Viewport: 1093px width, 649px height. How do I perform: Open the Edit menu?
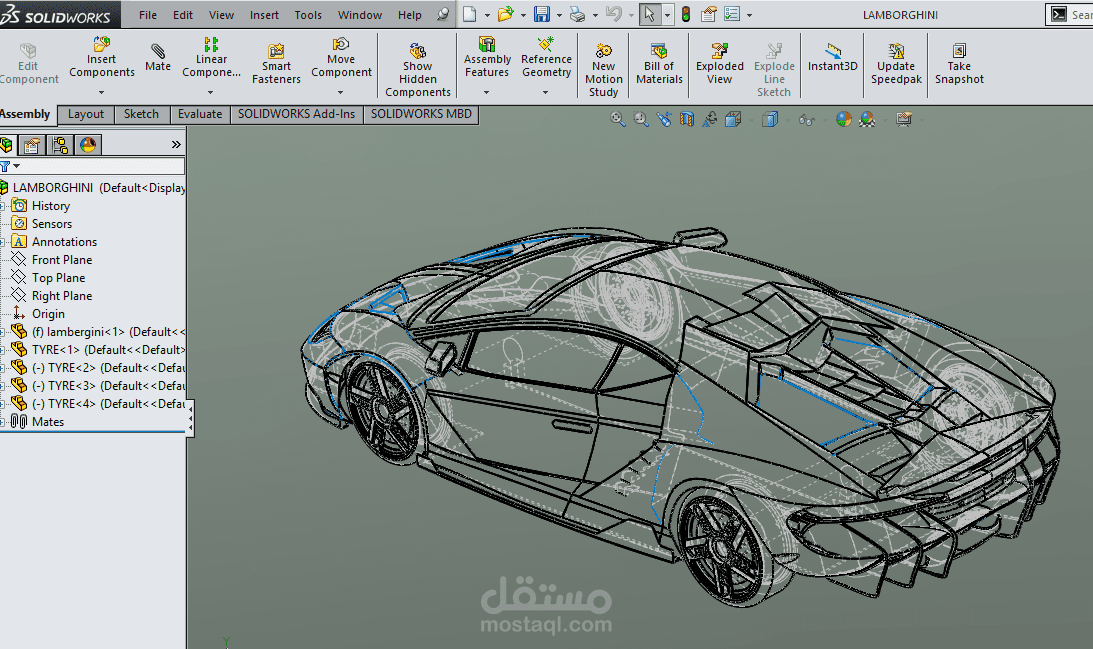[183, 15]
